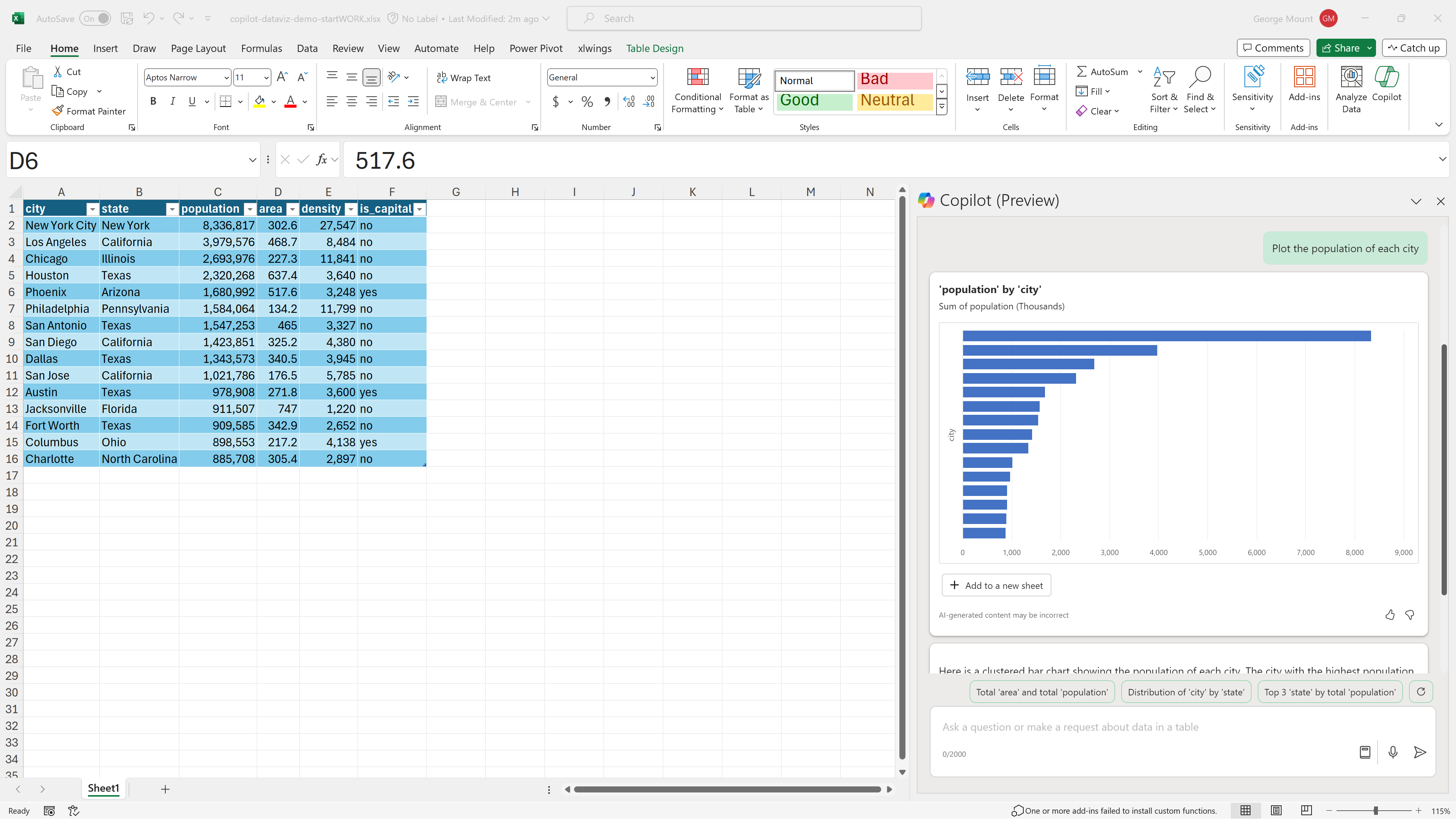
Task: Click the microphone icon in Copilot
Action: pos(1393,752)
